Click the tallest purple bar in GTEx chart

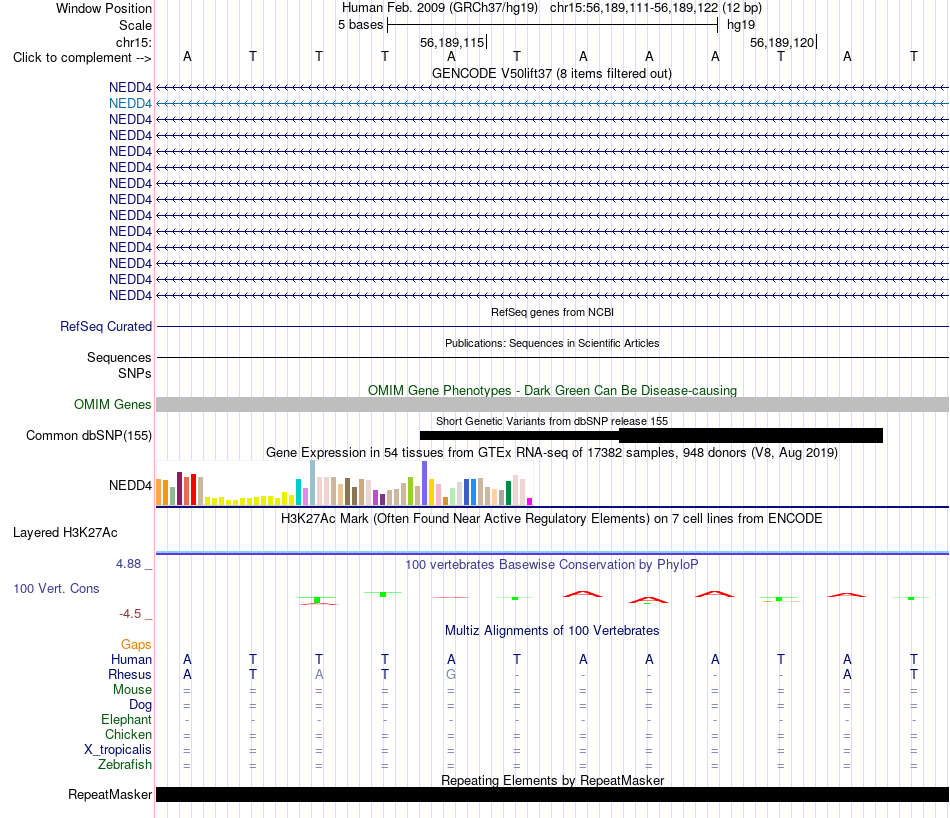(x=425, y=483)
